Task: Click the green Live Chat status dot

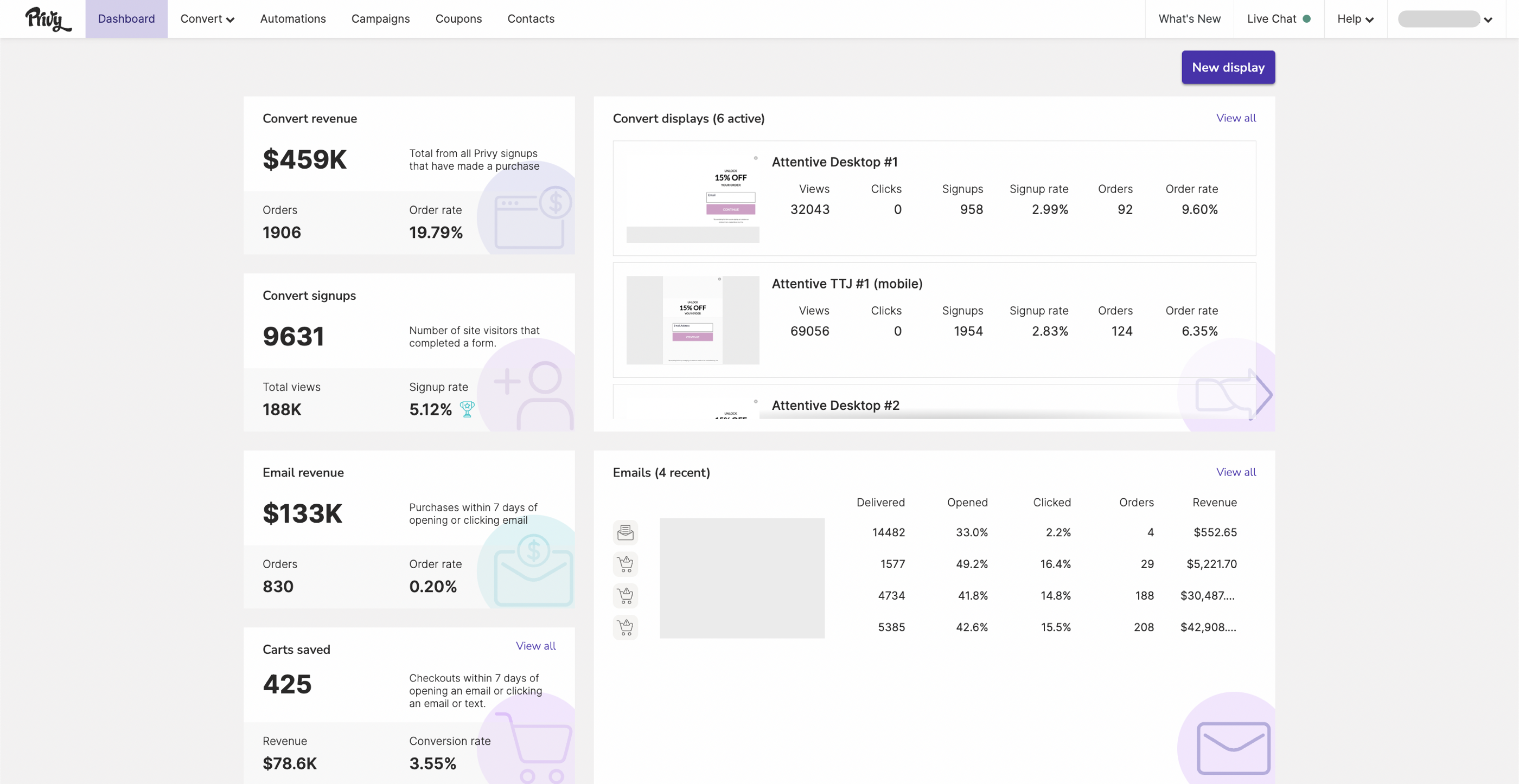Action: coord(1307,19)
